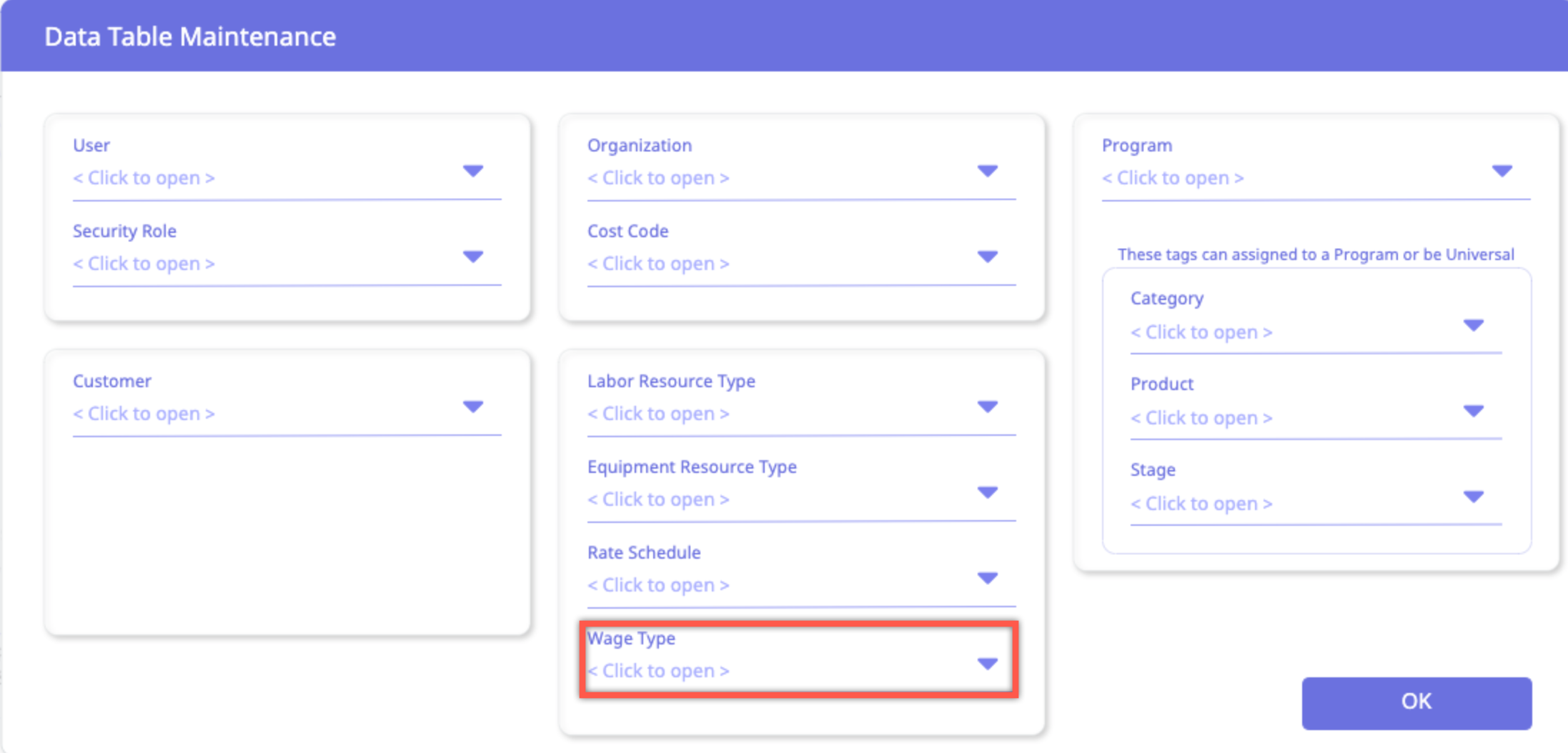Click the User field placeholder text

(144, 178)
